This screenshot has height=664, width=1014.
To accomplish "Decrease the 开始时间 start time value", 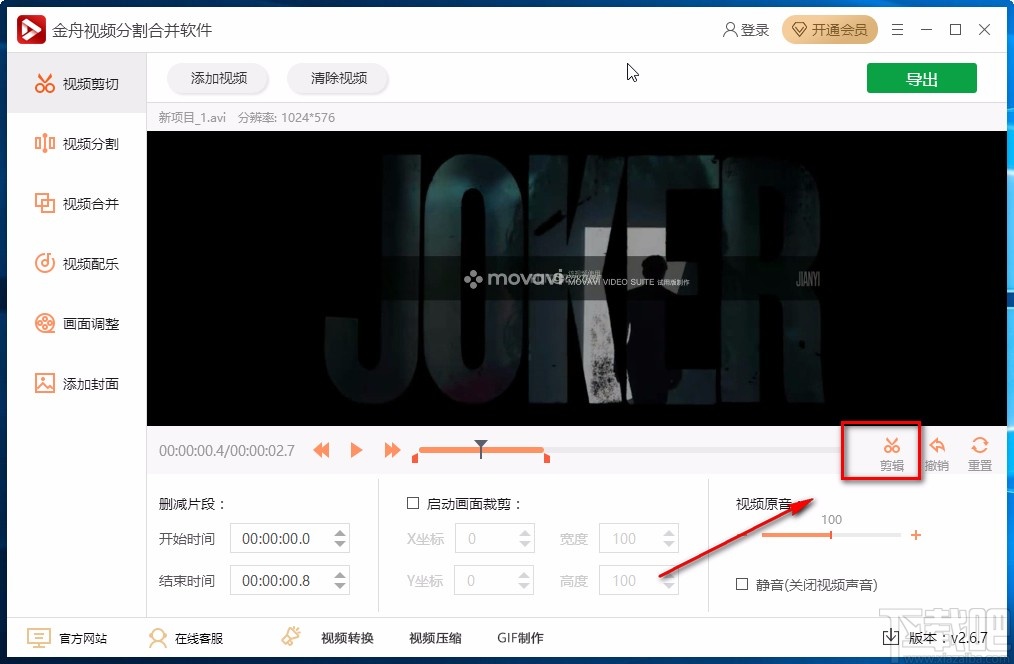I will (x=340, y=544).
